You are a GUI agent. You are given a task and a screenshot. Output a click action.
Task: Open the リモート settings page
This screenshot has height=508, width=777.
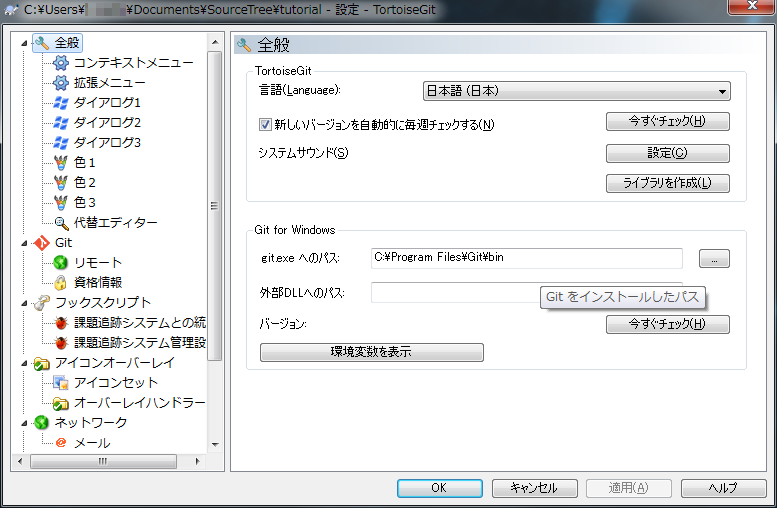[98, 263]
